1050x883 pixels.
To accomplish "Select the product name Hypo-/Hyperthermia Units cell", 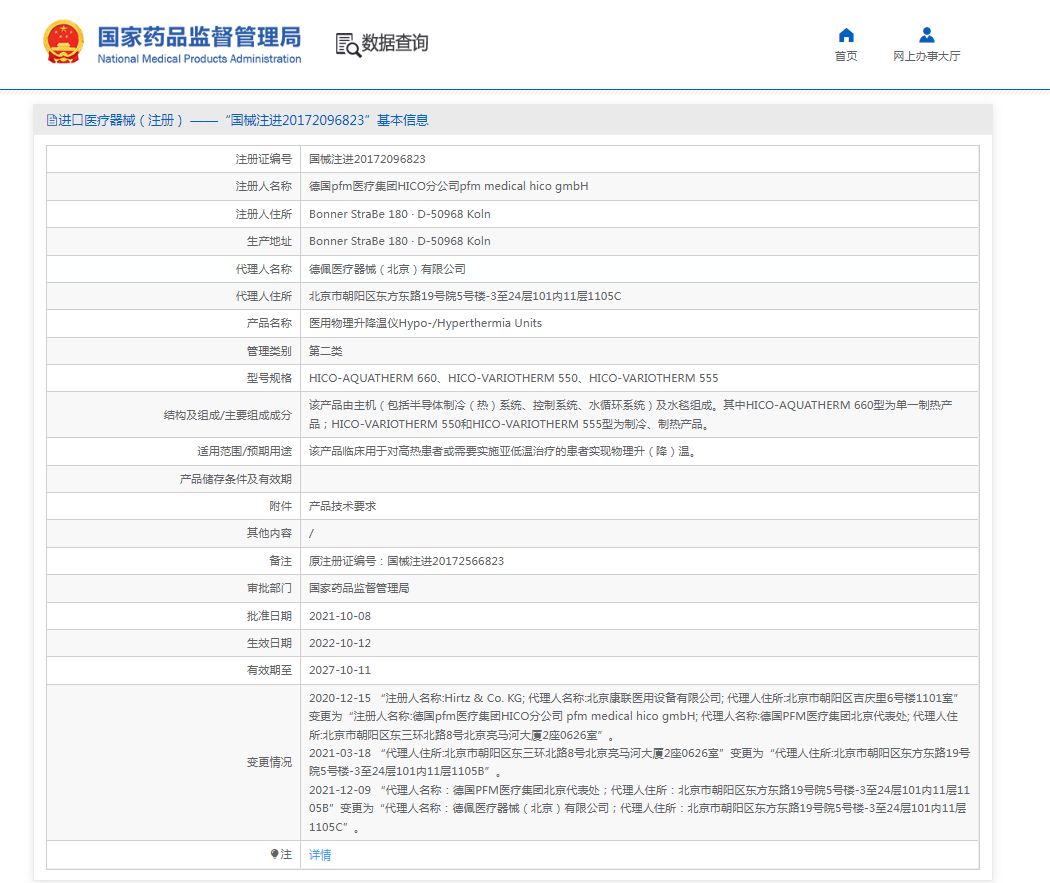I will (x=425, y=323).
